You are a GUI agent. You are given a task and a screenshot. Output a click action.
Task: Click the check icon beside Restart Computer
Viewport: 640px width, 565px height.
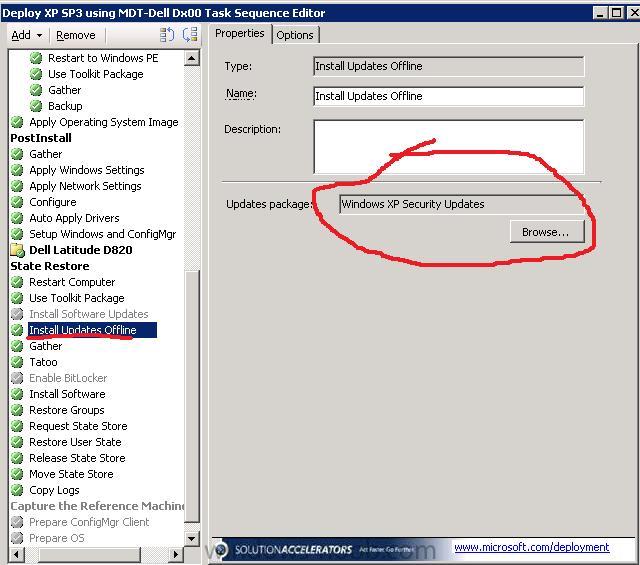pos(17,282)
